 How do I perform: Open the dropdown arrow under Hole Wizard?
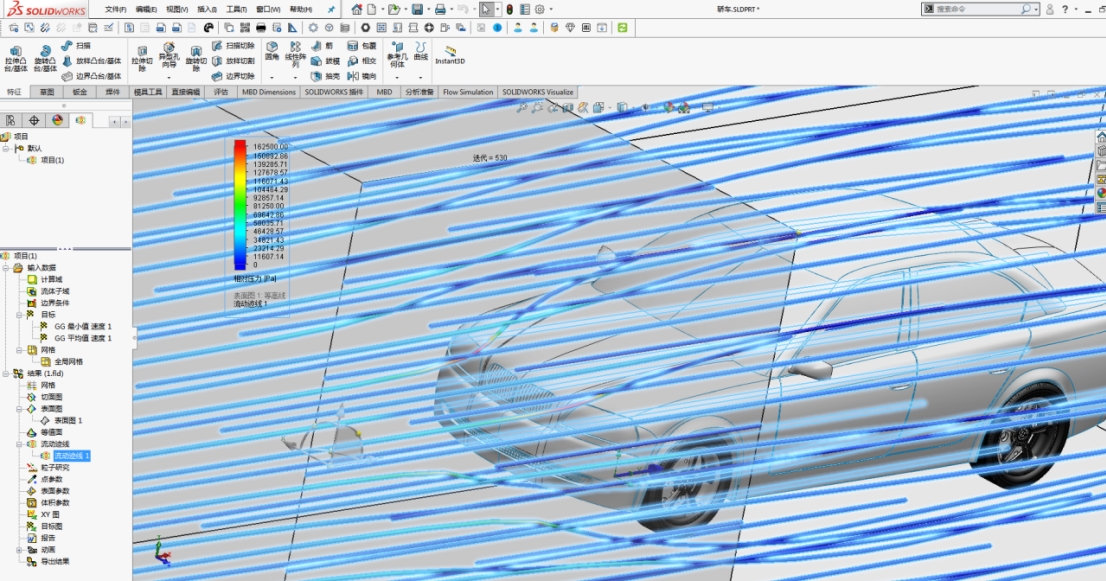pyautogui.click(x=169, y=77)
